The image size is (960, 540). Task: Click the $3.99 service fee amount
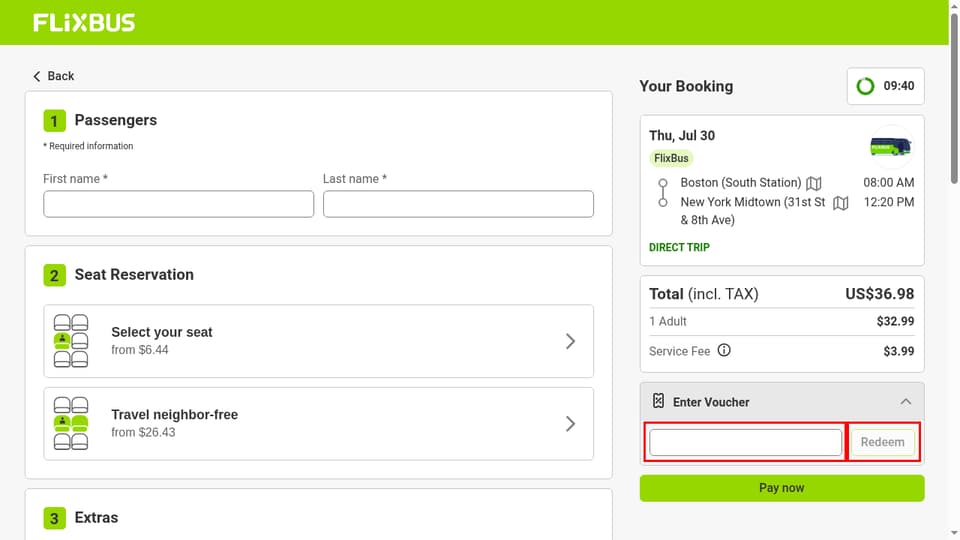[x=899, y=351]
